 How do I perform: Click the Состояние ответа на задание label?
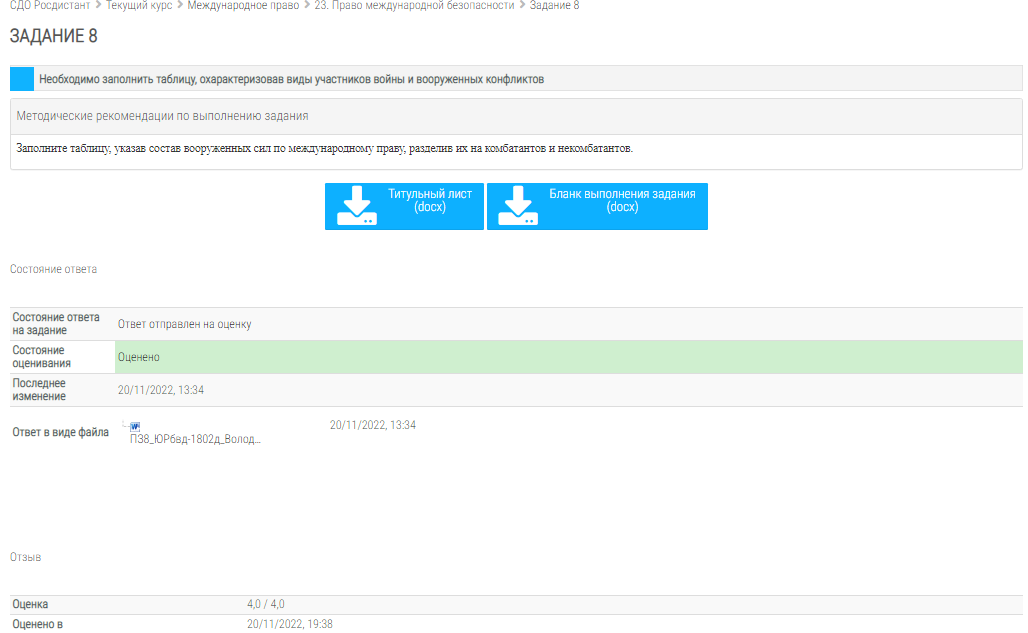[56, 324]
